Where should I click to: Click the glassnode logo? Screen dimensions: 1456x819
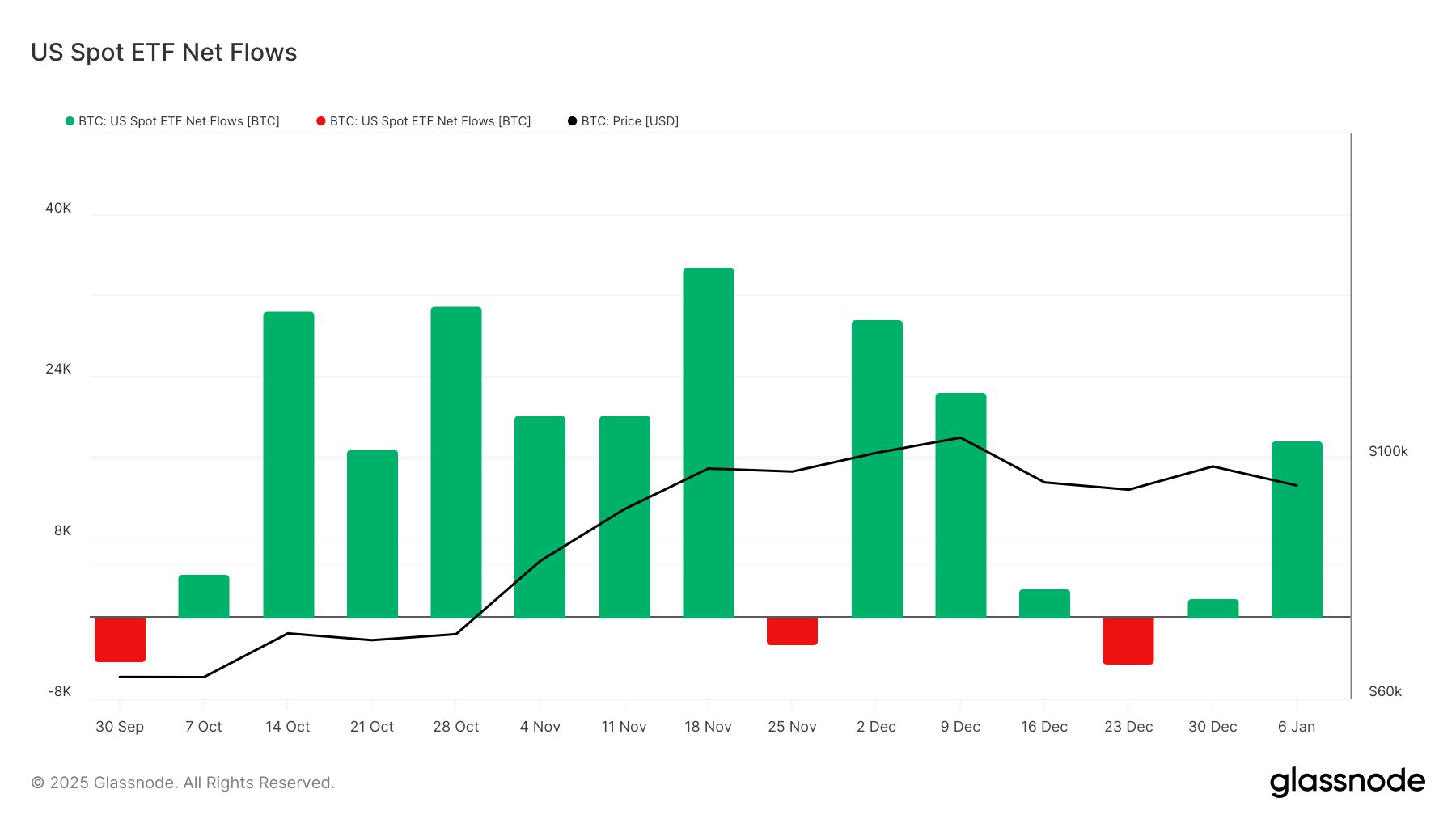[x=1347, y=782]
